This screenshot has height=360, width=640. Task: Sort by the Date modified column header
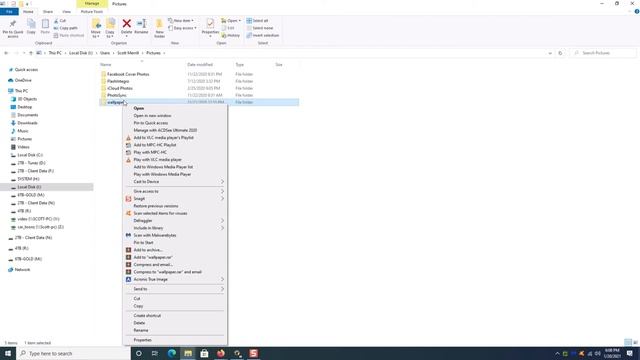pyautogui.click(x=200, y=64)
